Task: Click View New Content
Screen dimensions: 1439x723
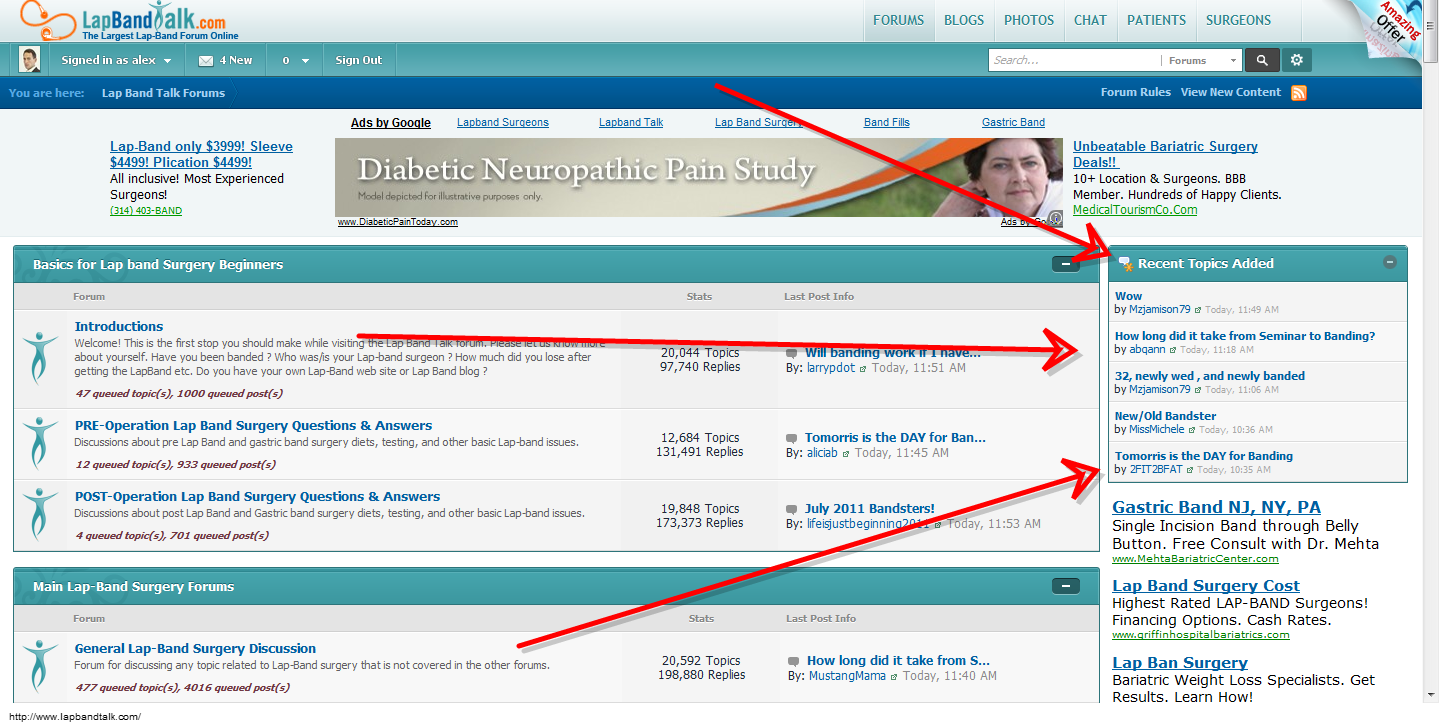Action: (1231, 92)
